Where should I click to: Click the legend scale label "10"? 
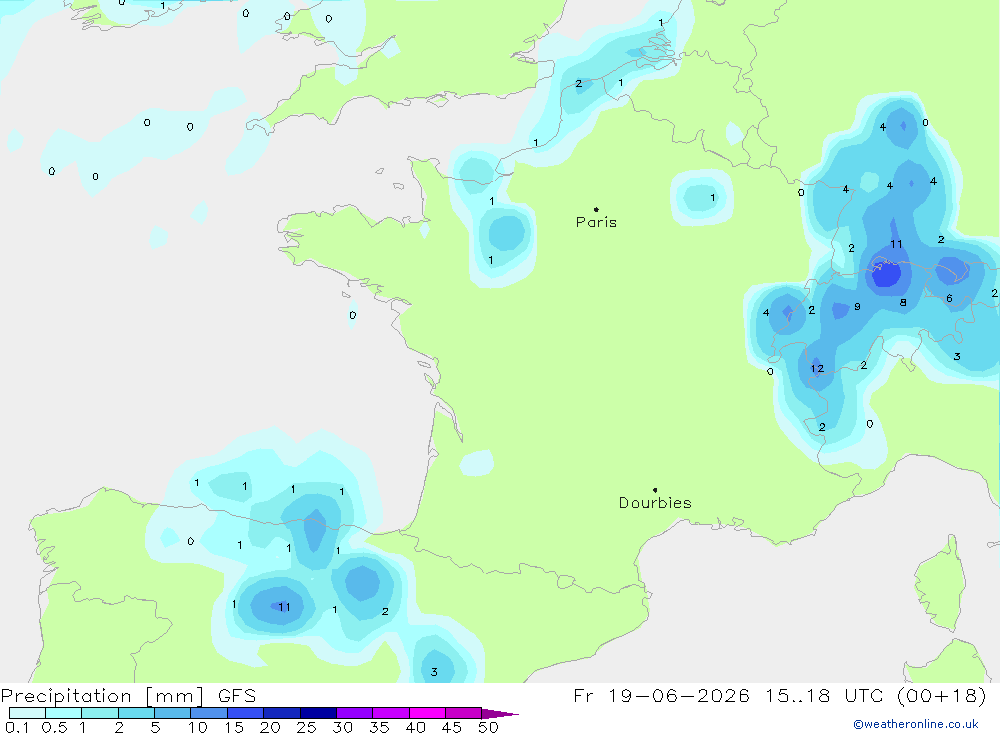pos(198,727)
